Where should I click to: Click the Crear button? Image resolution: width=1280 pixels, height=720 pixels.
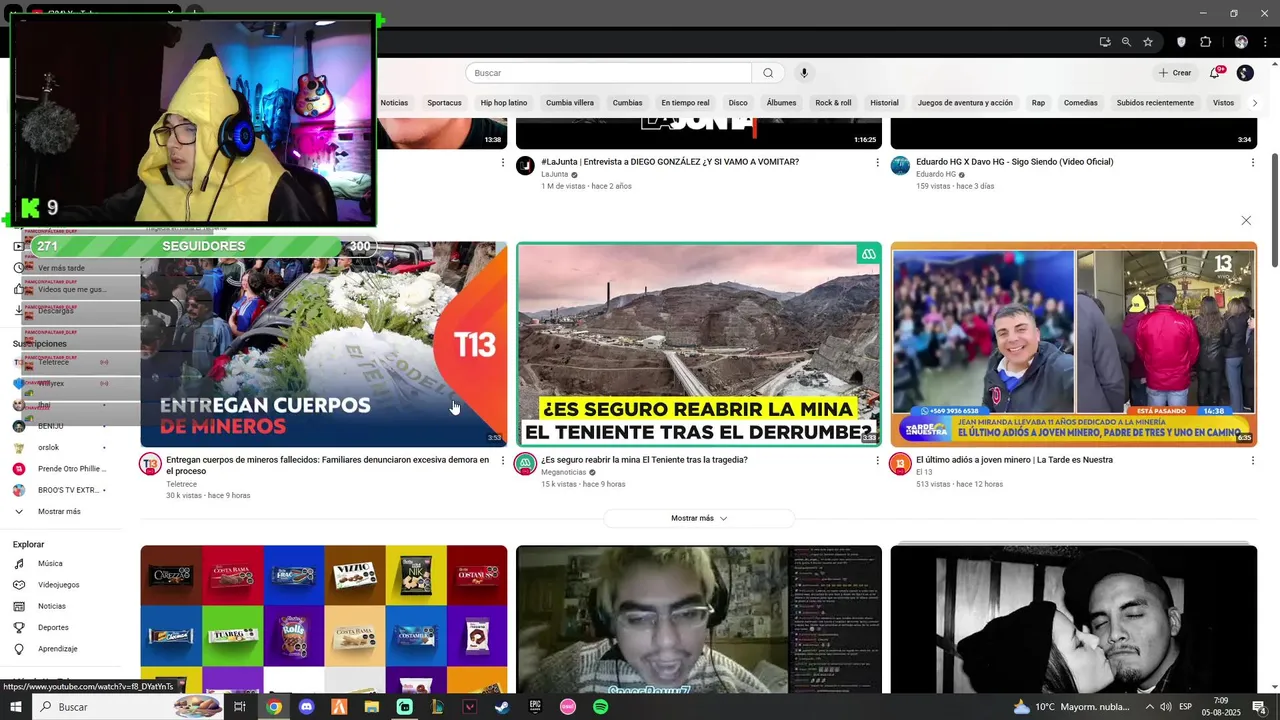click(1175, 73)
